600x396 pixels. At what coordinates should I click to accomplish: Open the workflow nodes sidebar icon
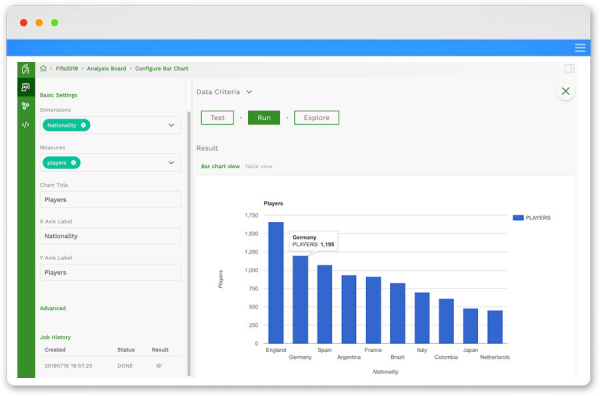[x=26, y=106]
